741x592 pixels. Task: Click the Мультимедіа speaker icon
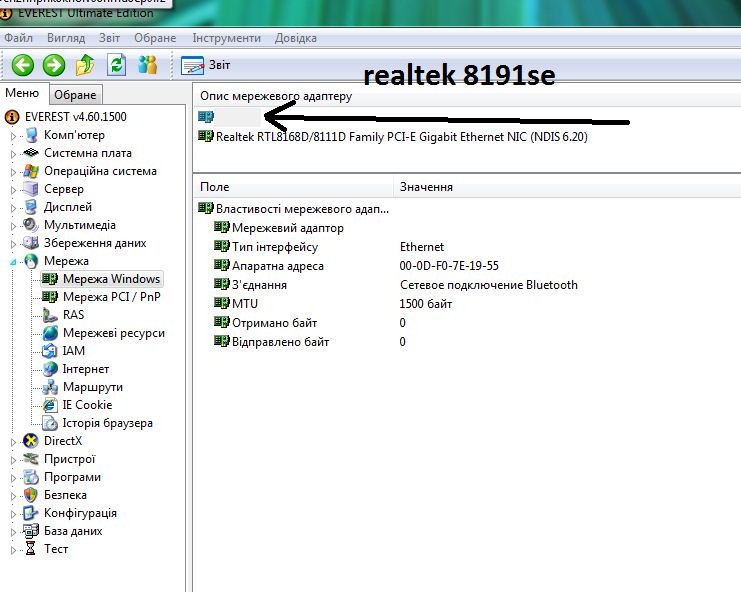[31, 225]
